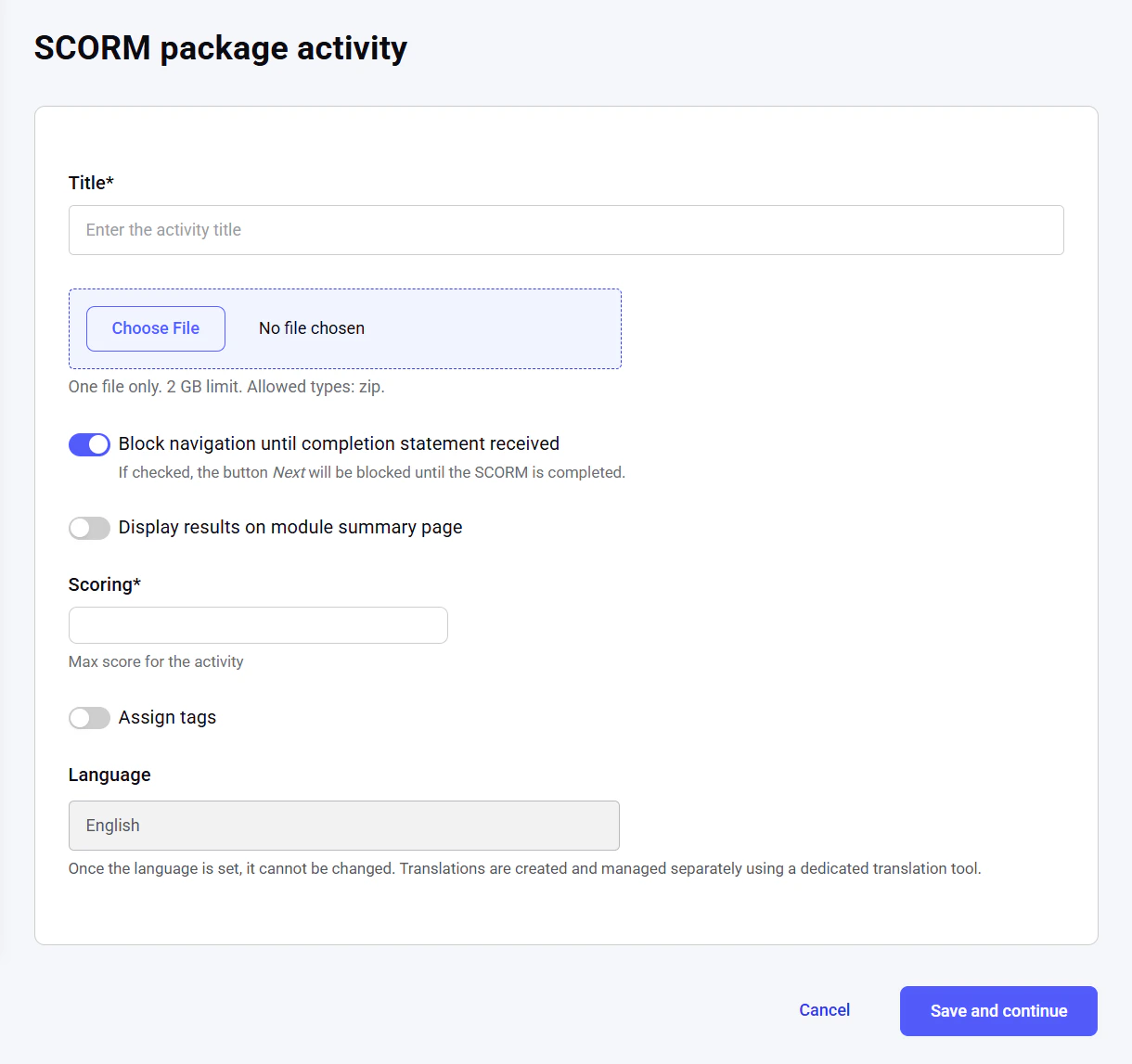
Task: Disable the Block navigation toggle switch
Action: [89, 444]
